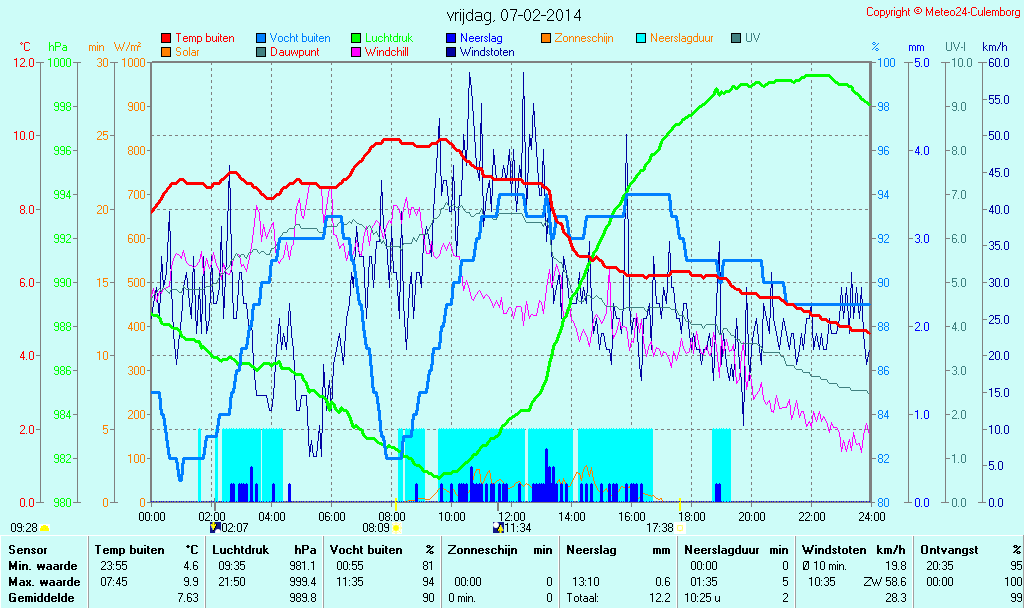Click the Sensor column header in table
Viewport: 1026px width, 608px height.
click(26, 549)
